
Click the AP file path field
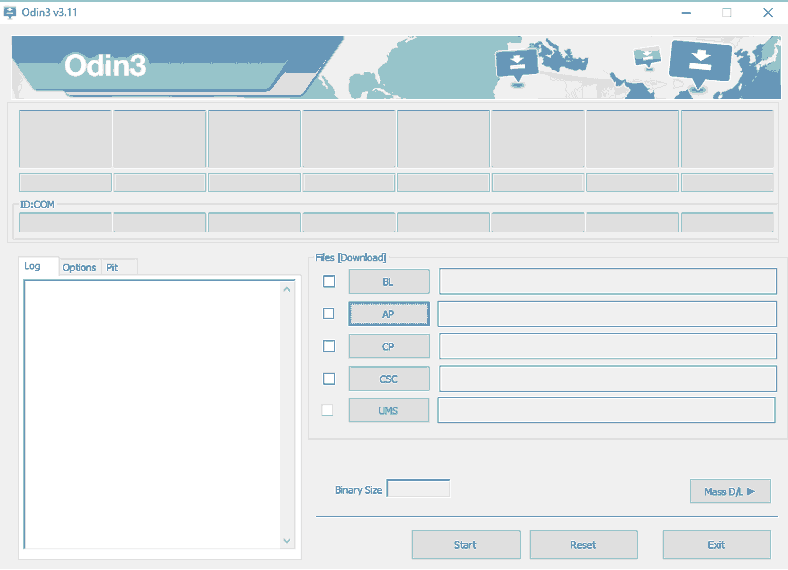(607, 314)
